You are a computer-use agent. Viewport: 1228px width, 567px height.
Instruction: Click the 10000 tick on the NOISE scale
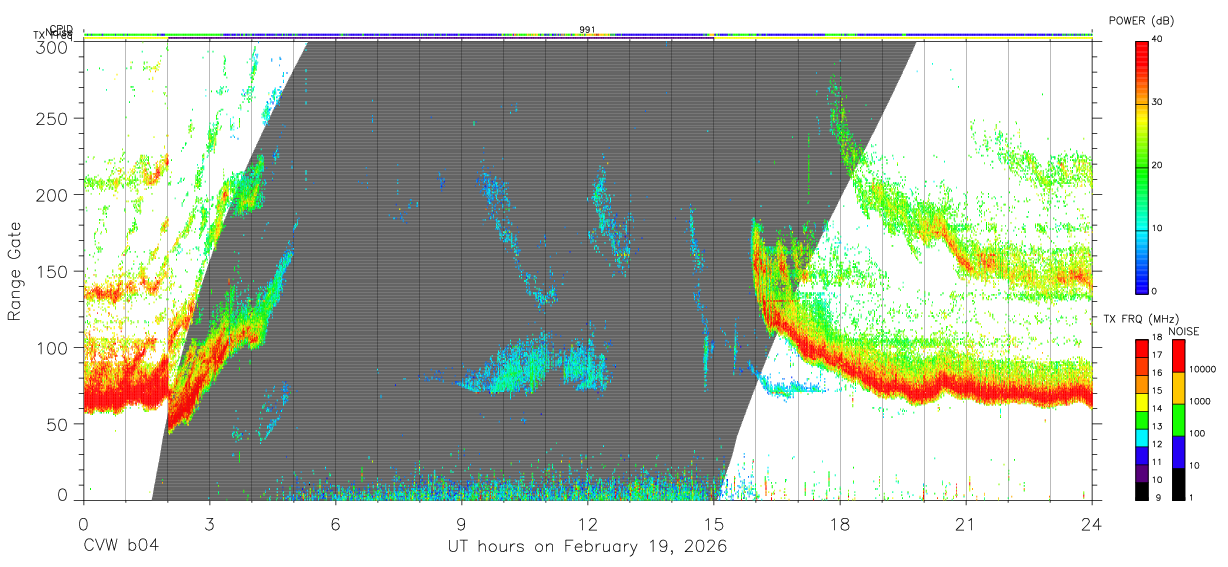(1203, 371)
